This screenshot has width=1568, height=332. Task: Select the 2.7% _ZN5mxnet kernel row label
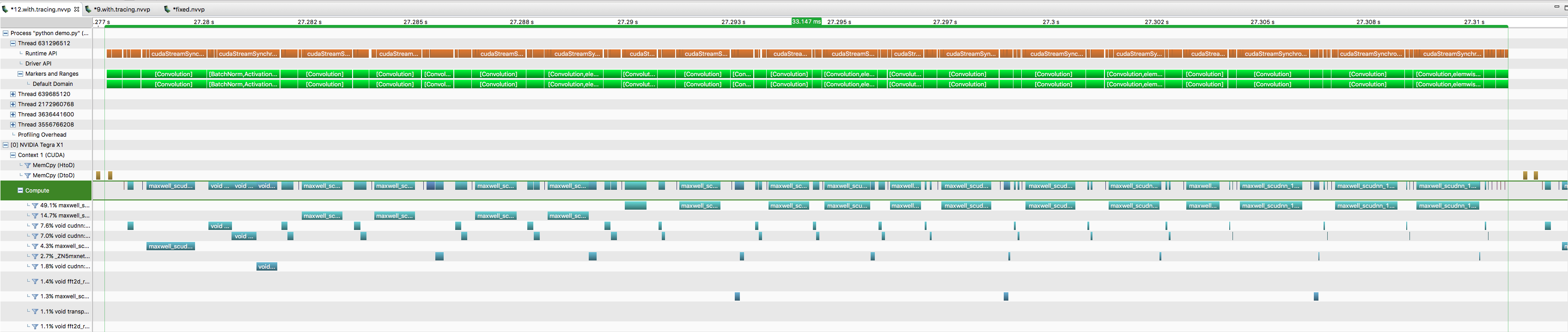click(x=65, y=257)
